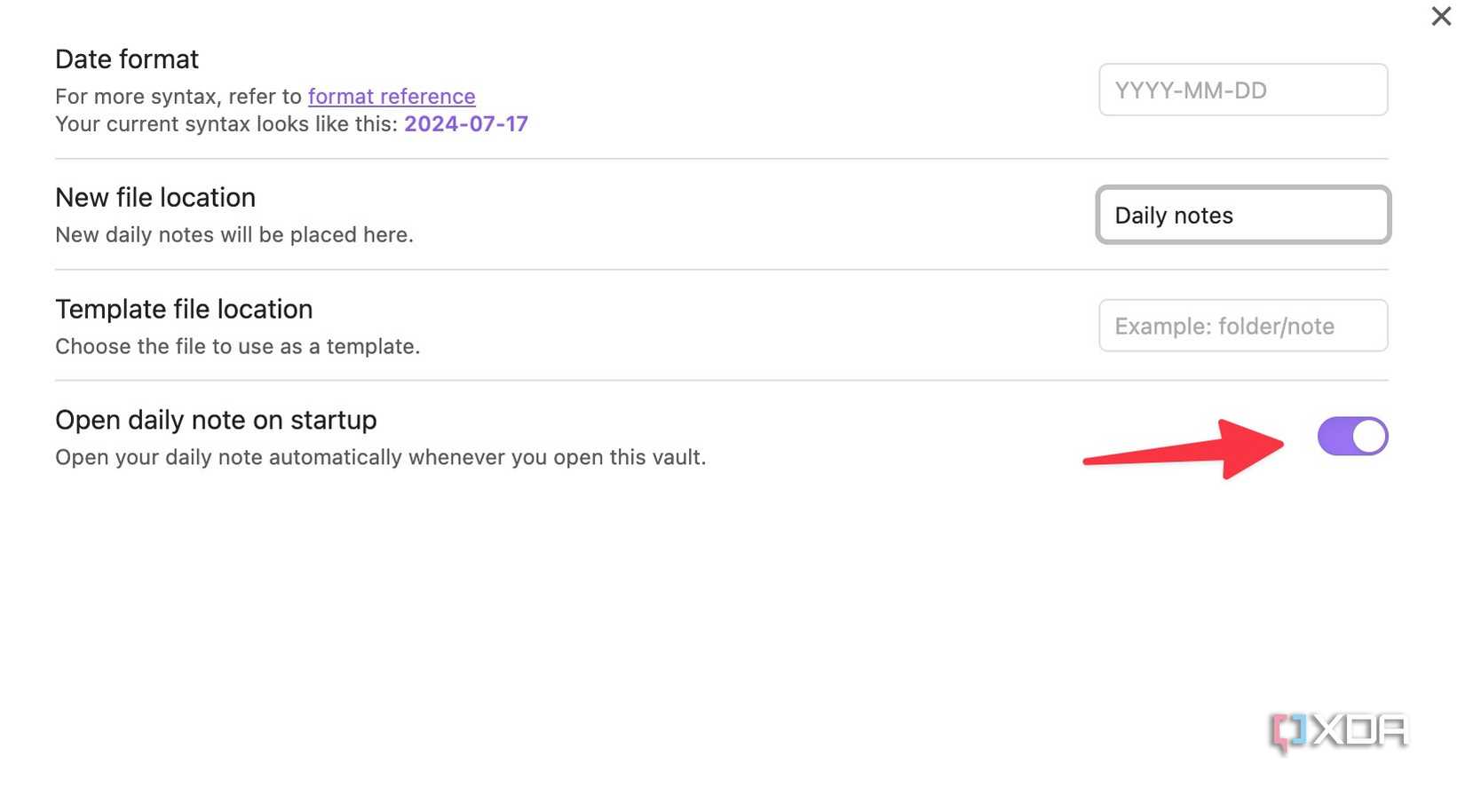Click the XDA watermark lettering
This screenshot has height=812, width=1465.
[x=1359, y=731]
